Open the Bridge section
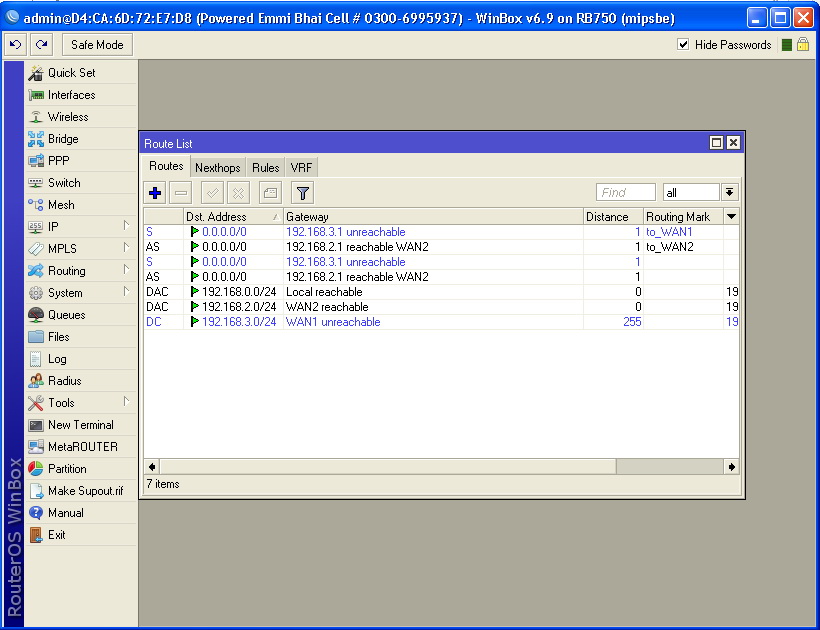The width and height of the screenshot is (820, 630). 81,139
